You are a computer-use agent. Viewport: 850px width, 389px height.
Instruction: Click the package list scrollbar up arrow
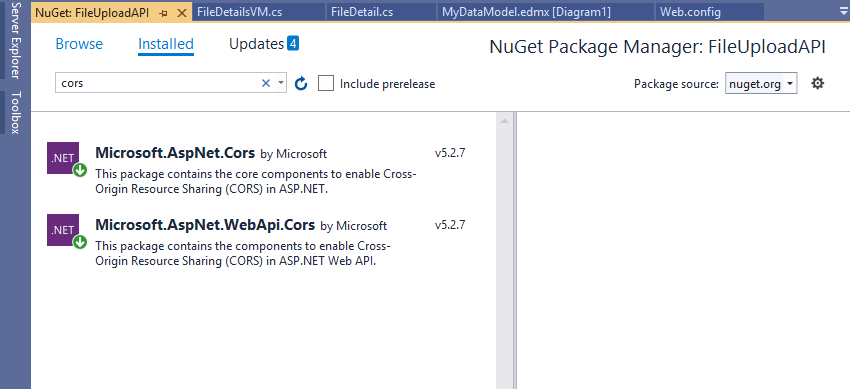(504, 121)
